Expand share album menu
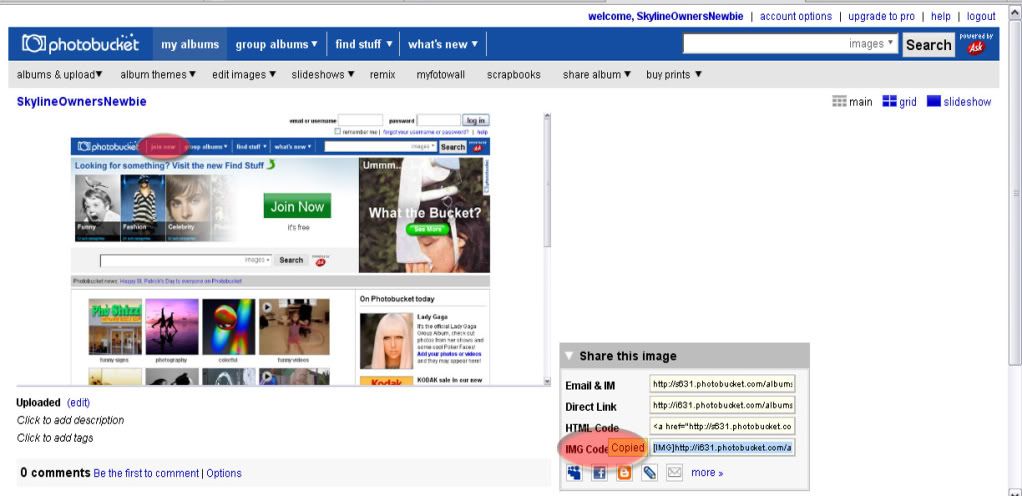Screen dimensions: 1022x496 (x=597, y=74)
